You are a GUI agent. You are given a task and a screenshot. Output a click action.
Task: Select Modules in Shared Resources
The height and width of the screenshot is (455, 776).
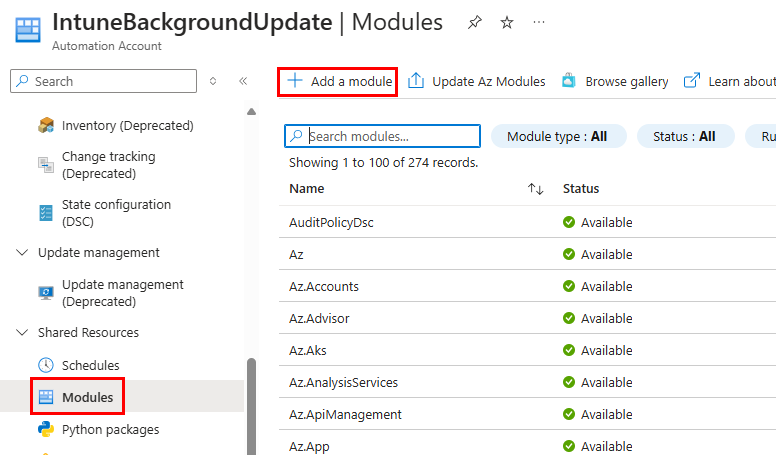pos(87,397)
